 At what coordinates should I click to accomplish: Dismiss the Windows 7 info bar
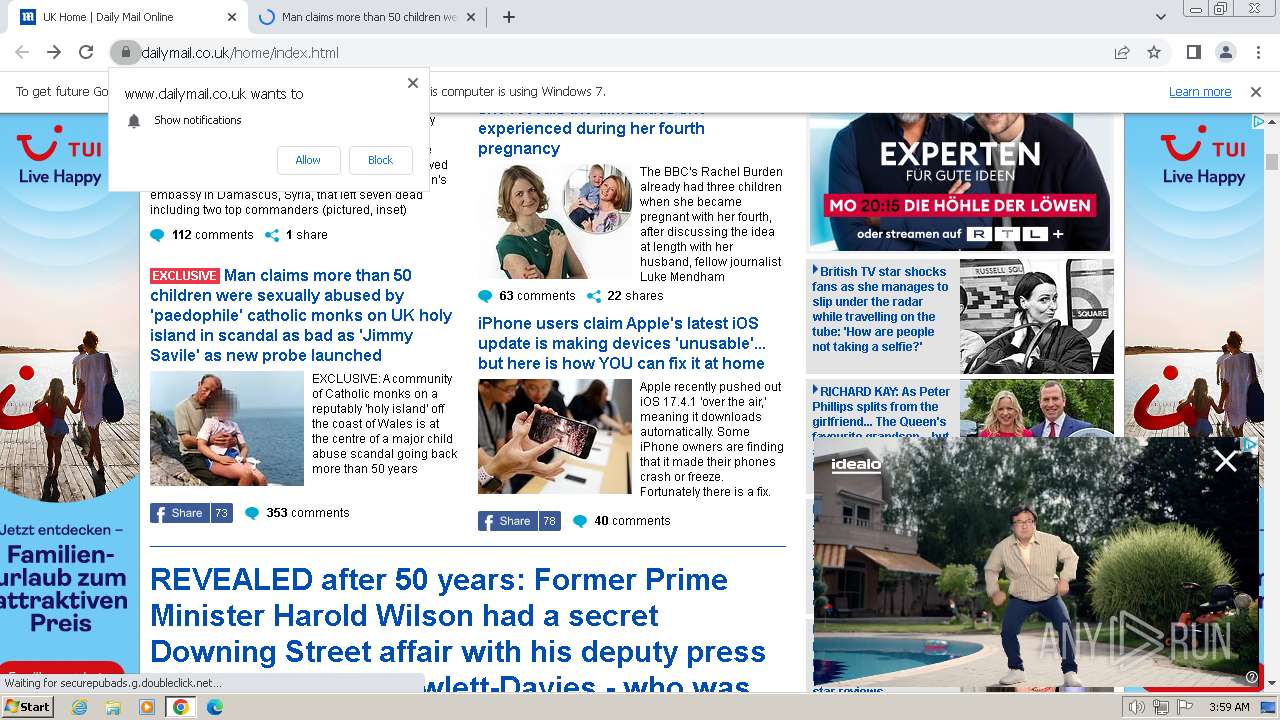(x=1256, y=91)
